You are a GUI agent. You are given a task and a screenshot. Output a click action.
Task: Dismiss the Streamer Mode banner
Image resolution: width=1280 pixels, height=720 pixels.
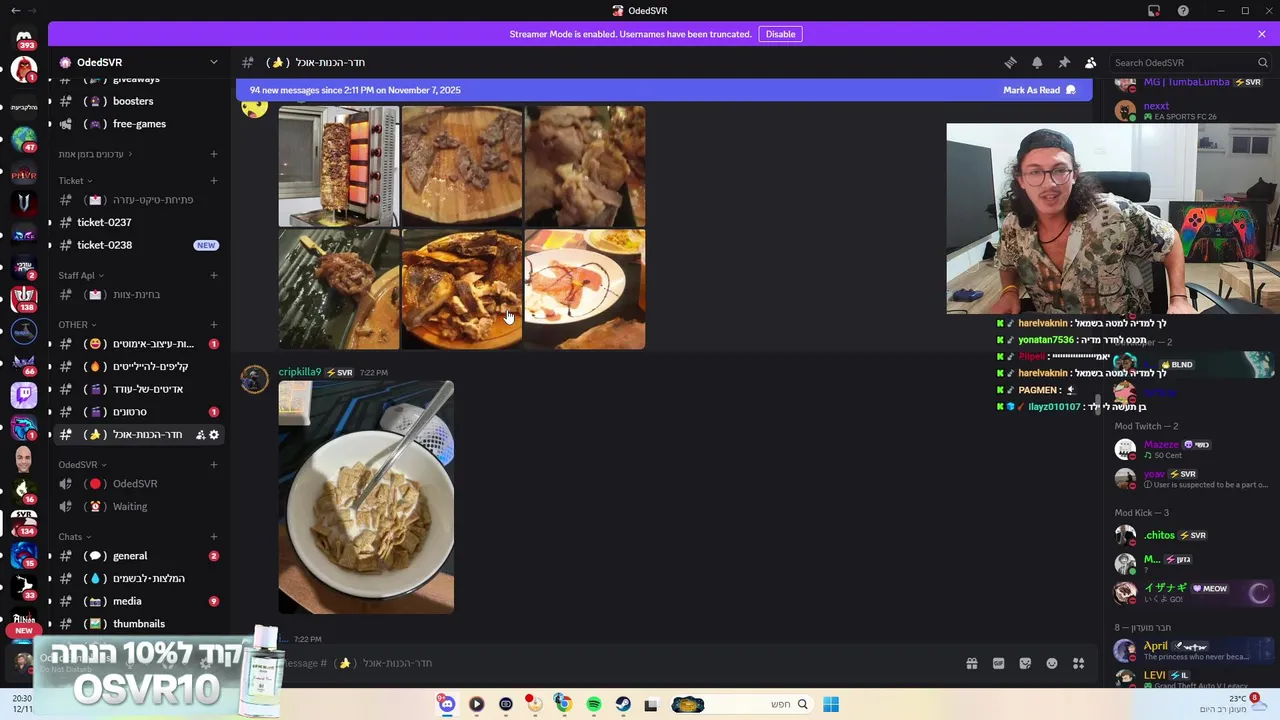click(1262, 34)
